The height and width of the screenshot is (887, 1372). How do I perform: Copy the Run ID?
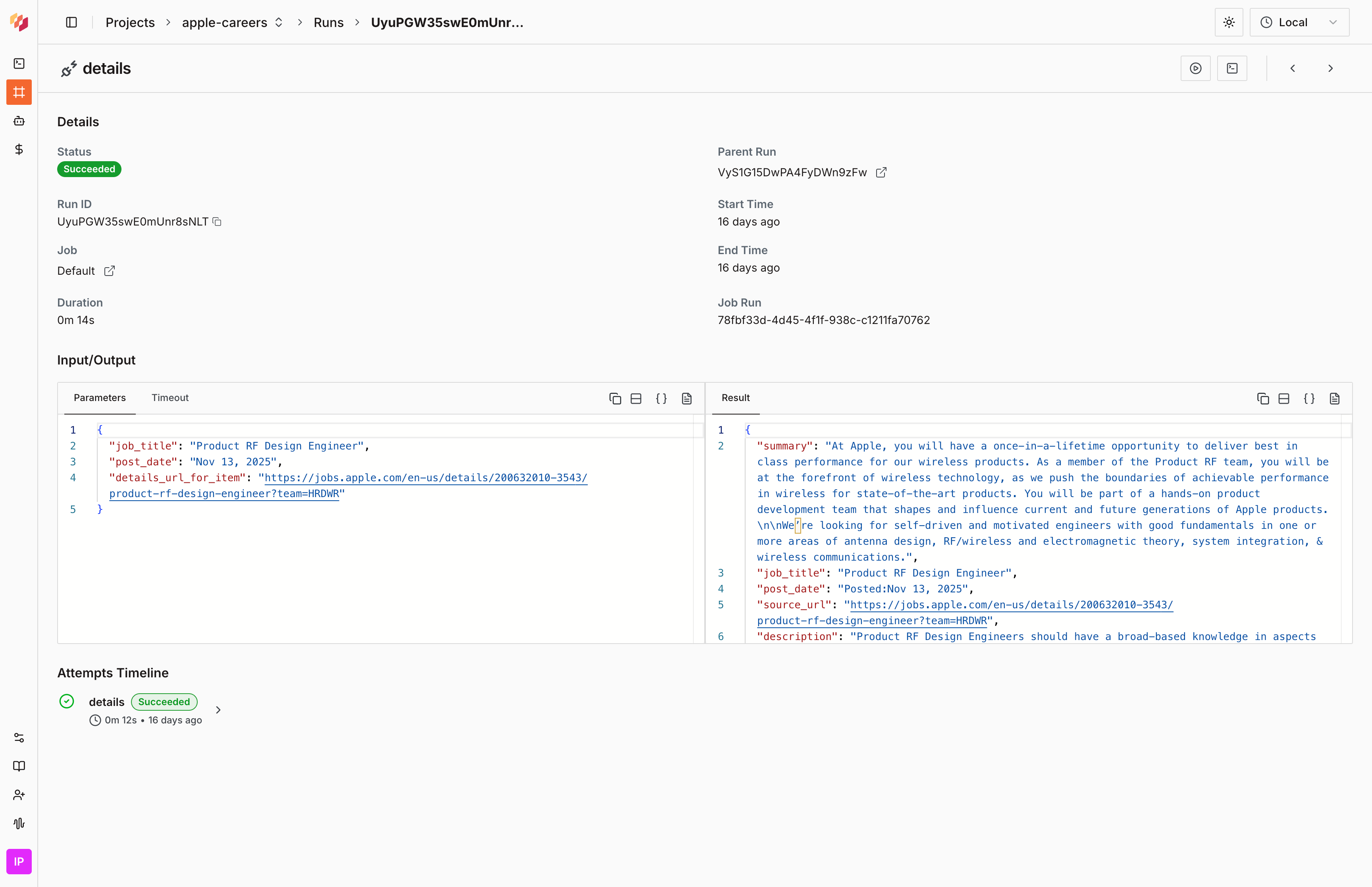pyautogui.click(x=217, y=222)
